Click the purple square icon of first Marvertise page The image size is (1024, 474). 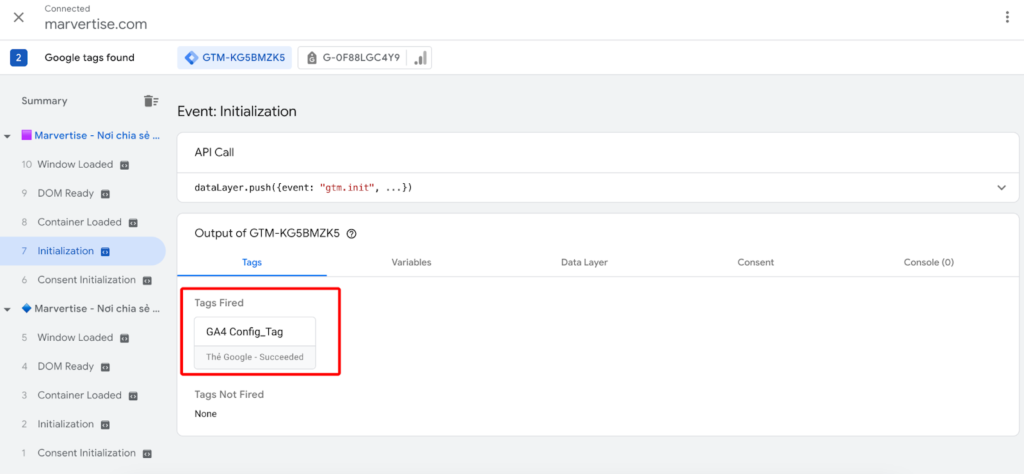pos(27,136)
